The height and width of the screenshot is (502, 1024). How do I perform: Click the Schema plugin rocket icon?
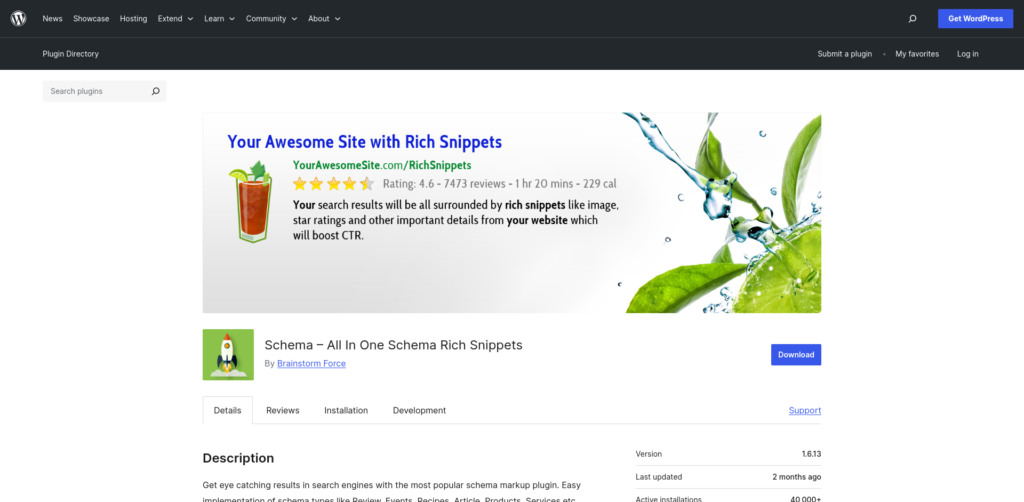pos(228,354)
